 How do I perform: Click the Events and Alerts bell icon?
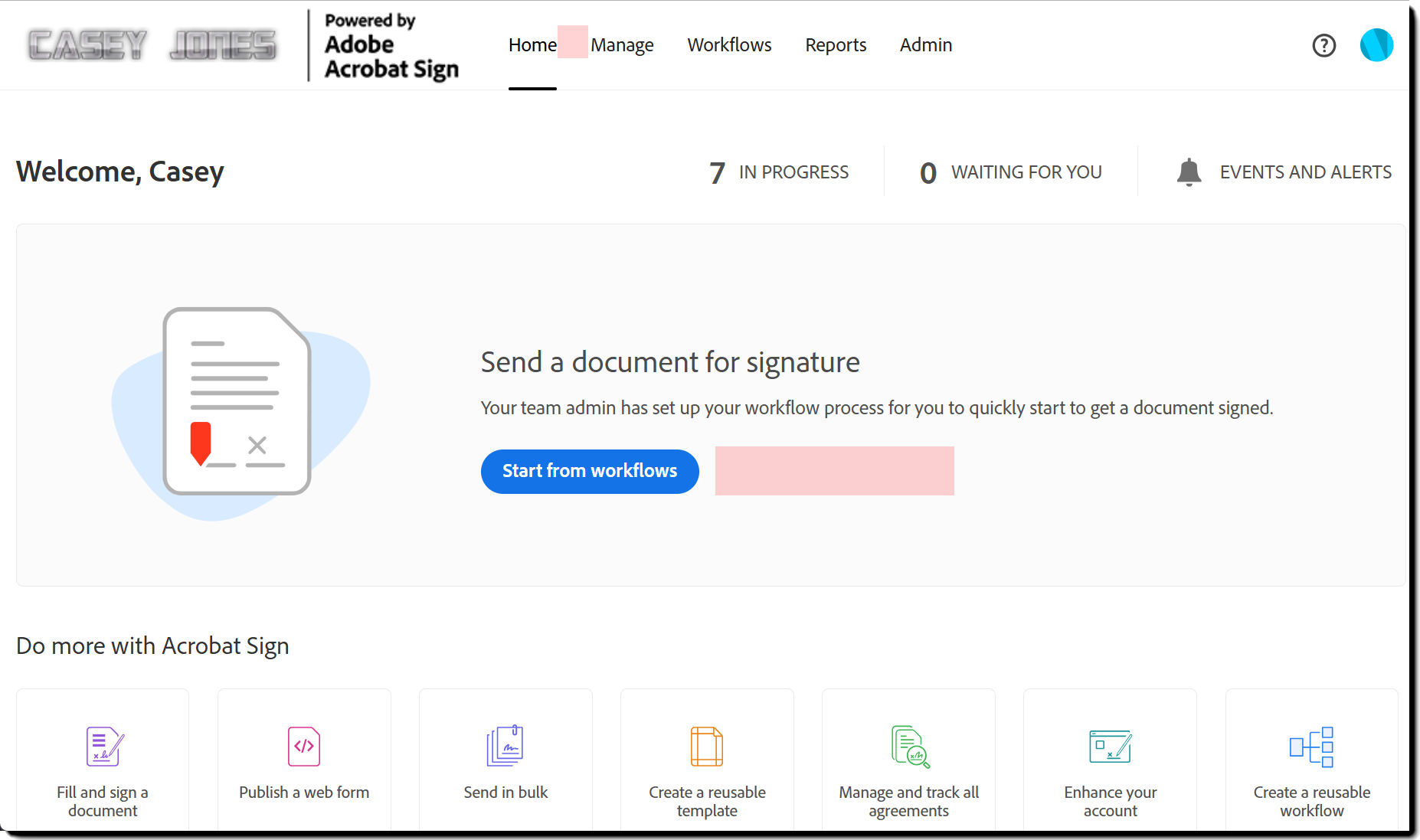coord(1189,172)
